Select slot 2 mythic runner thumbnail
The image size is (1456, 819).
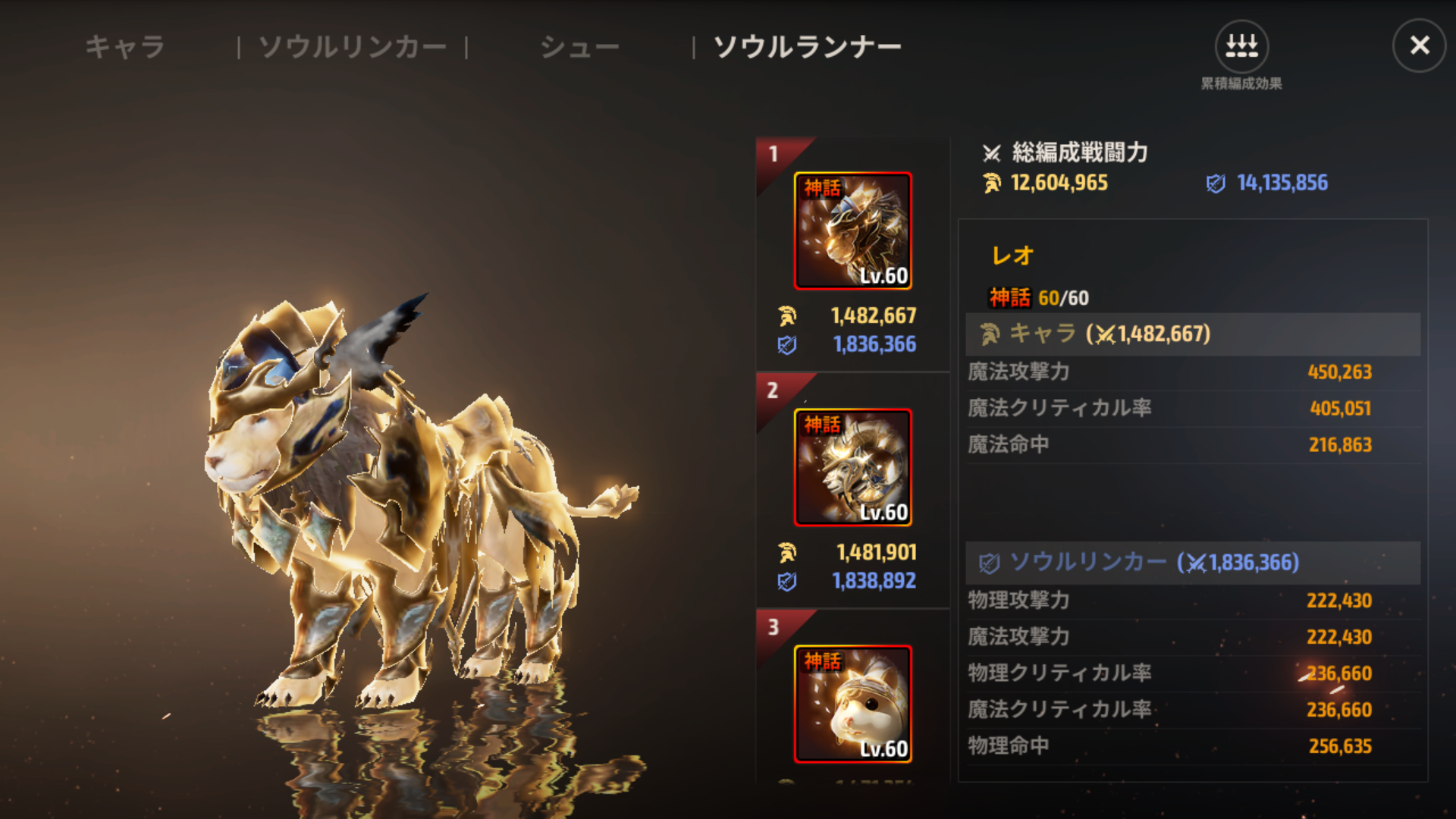coord(853,467)
